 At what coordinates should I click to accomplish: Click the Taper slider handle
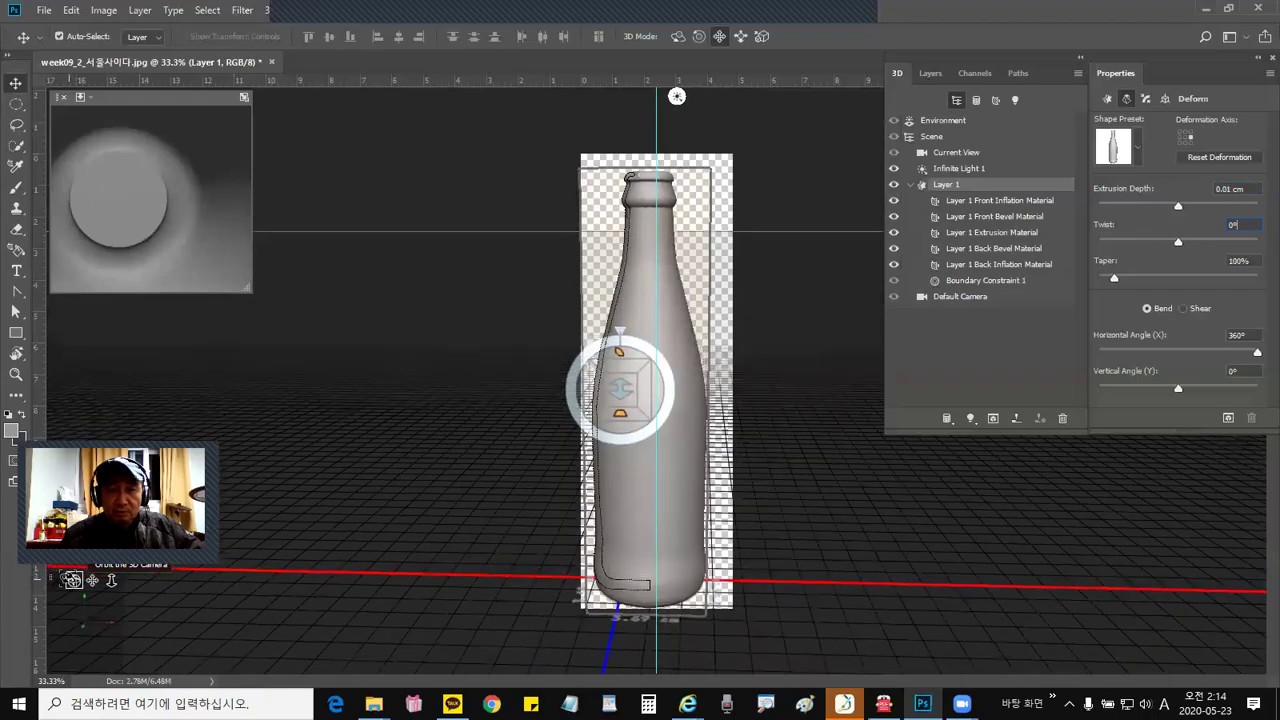[1114, 278]
